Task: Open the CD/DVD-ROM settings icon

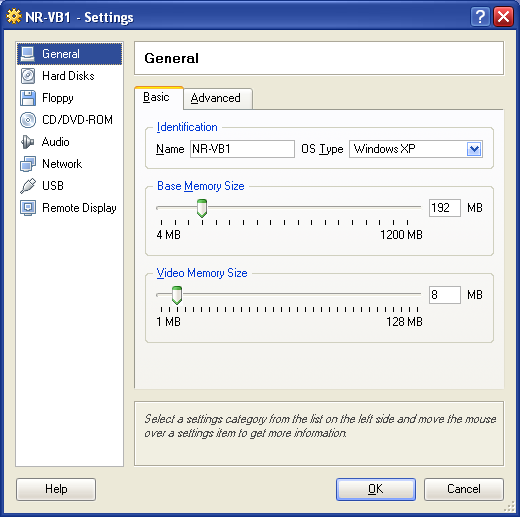Action: click(x=28, y=120)
